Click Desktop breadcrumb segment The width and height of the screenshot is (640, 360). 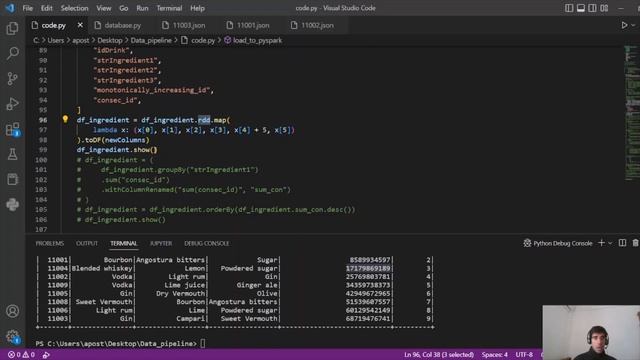click(110, 40)
